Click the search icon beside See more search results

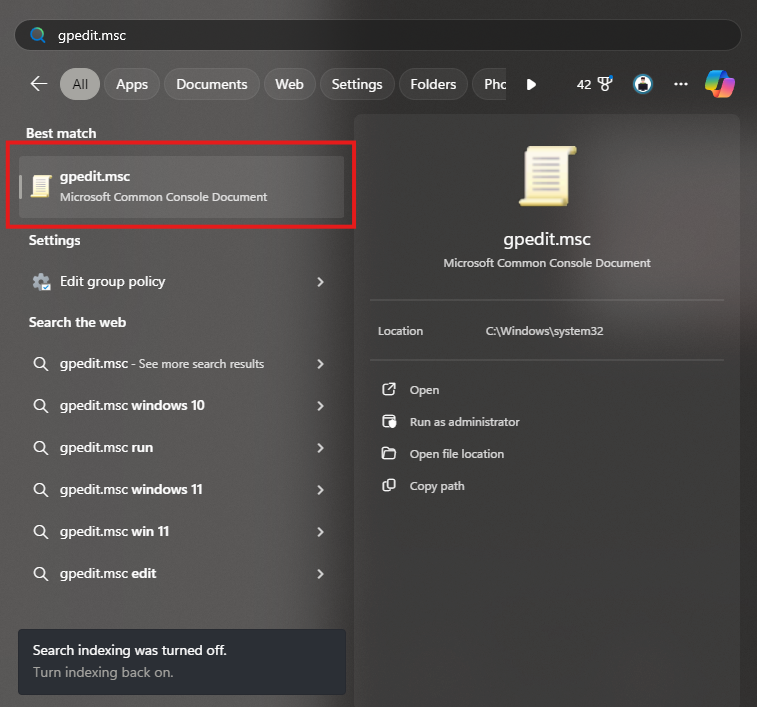click(41, 364)
